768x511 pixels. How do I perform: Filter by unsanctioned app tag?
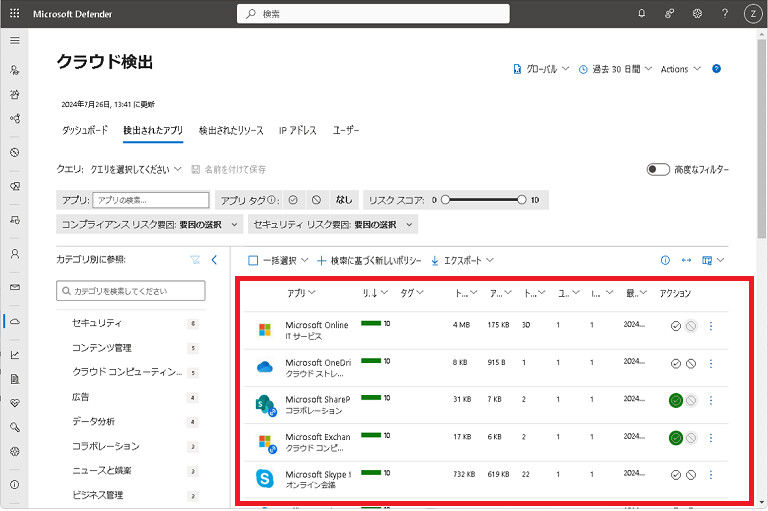click(x=316, y=200)
